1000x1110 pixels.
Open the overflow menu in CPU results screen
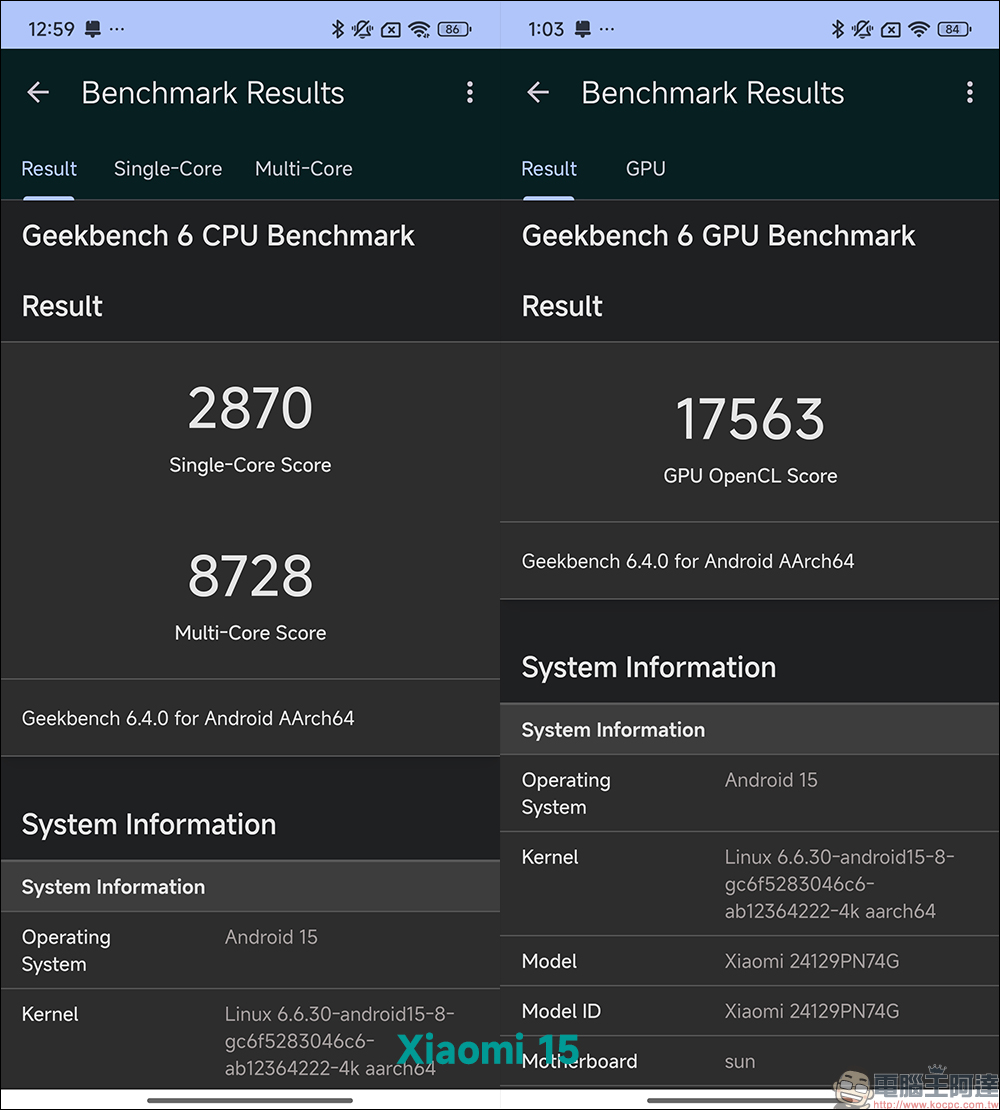tap(470, 92)
